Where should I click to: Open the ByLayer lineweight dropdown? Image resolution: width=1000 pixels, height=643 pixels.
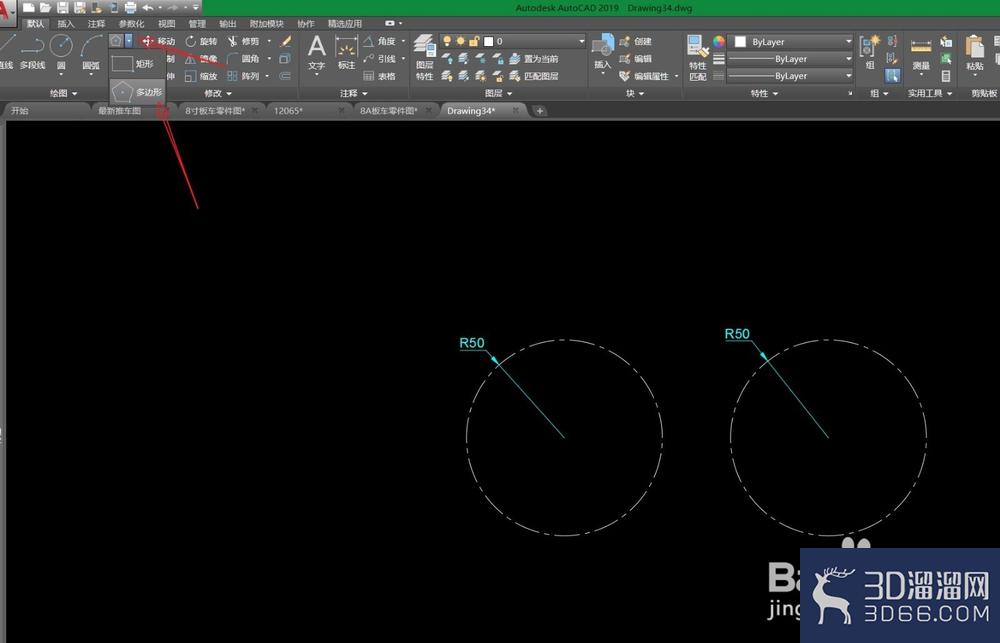click(791, 59)
